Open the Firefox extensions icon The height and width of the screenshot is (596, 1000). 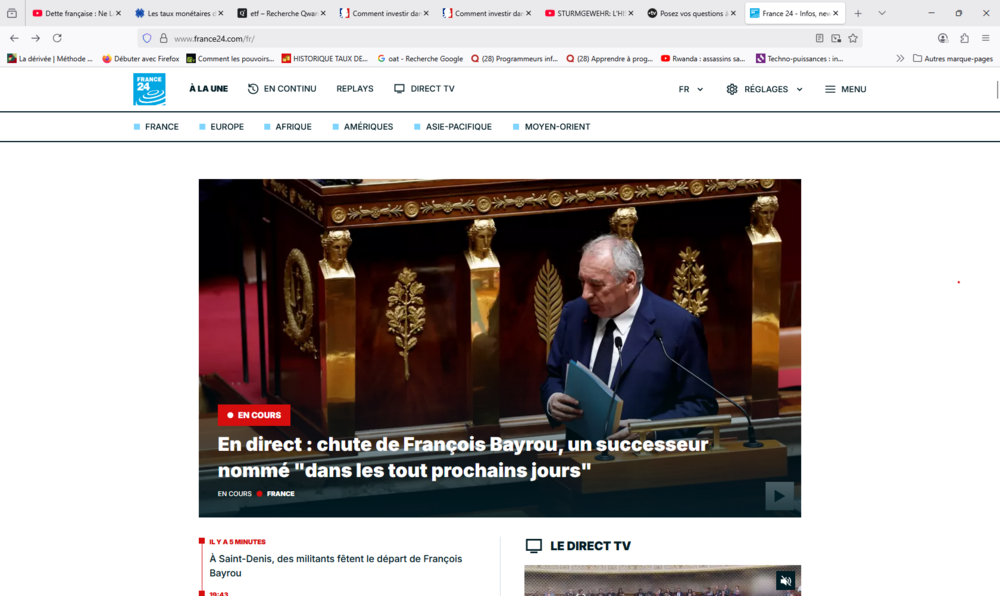pyautogui.click(x=964, y=38)
